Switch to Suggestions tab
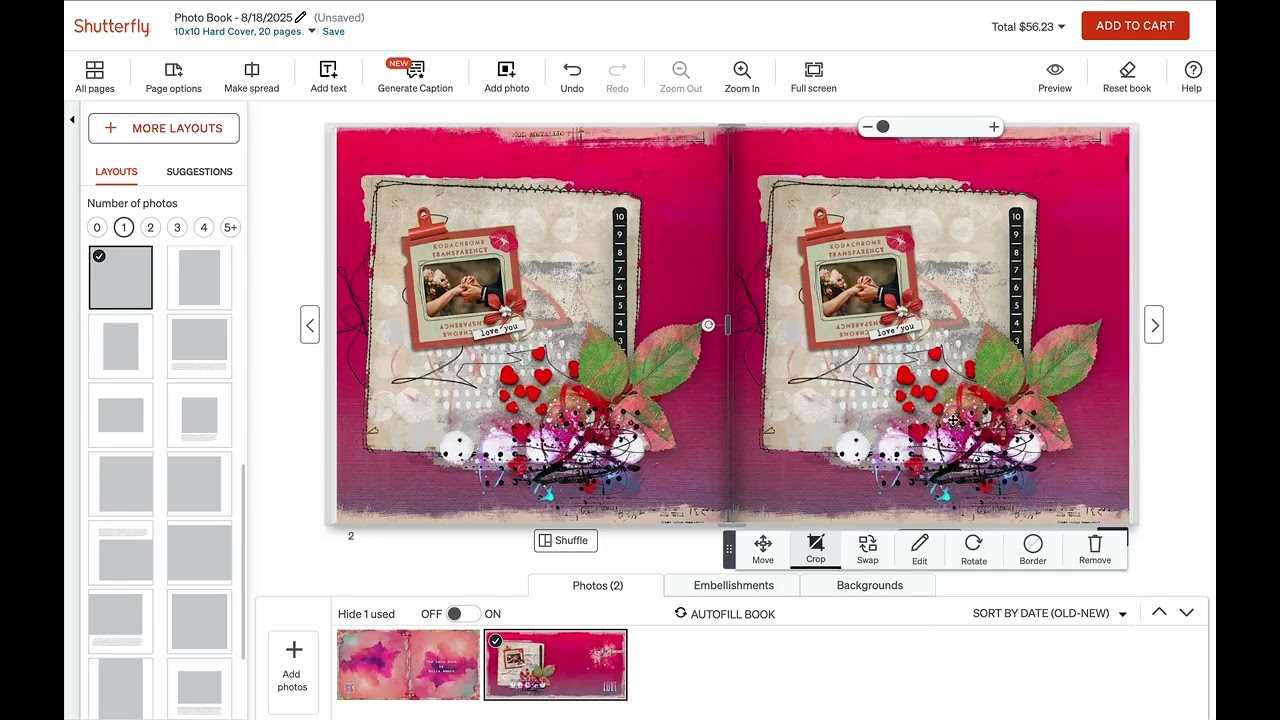This screenshot has height=720, width=1280. (199, 172)
